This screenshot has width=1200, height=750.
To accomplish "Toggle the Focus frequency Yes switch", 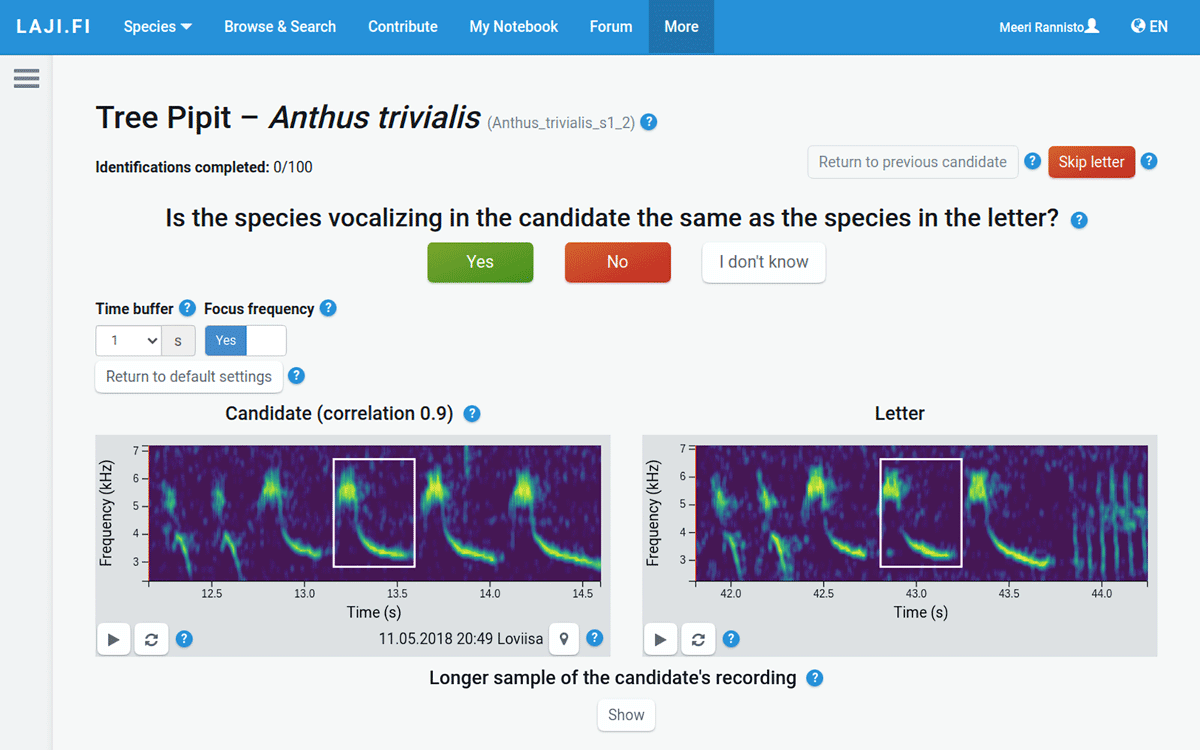I will [245, 341].
